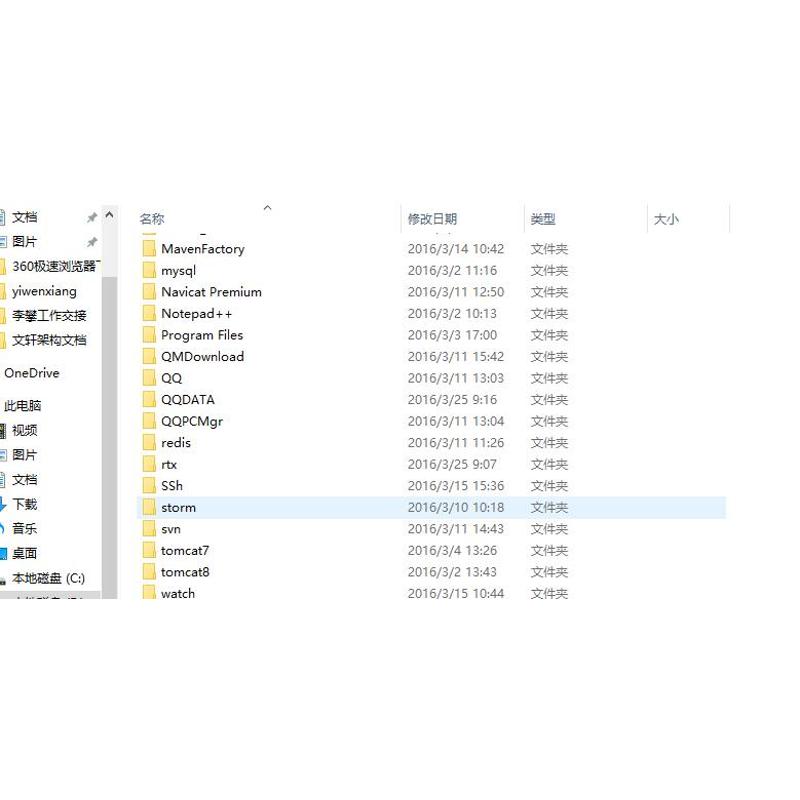Sort by 修改日期 column header
800x800 pixels.
point(432,219)
